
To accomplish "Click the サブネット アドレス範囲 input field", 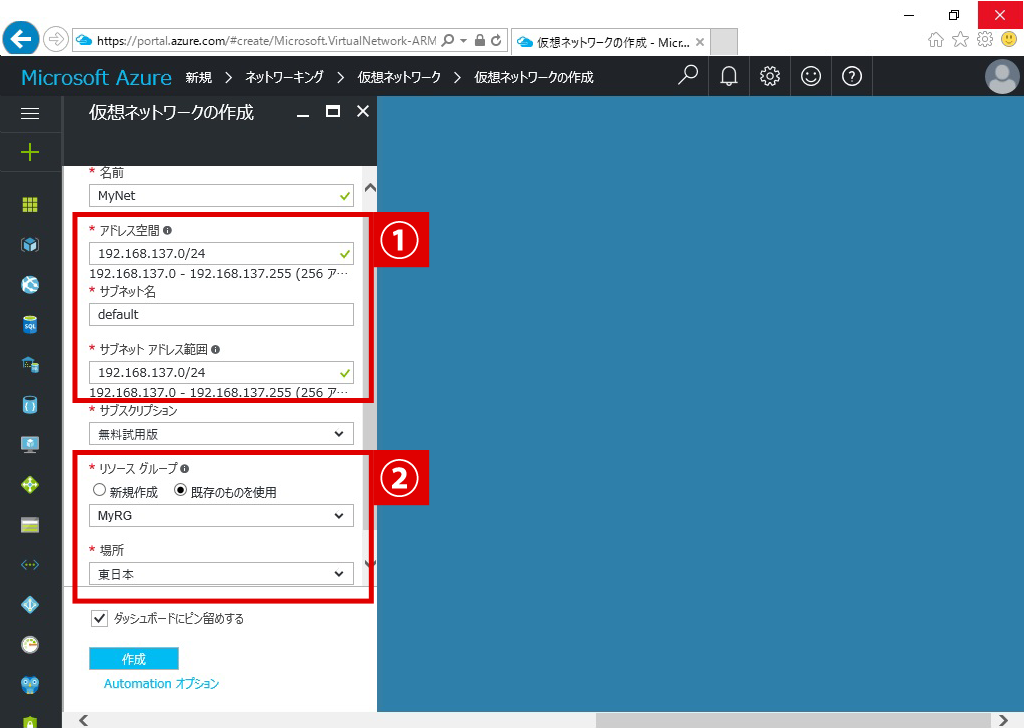I will tap(221, 372).
